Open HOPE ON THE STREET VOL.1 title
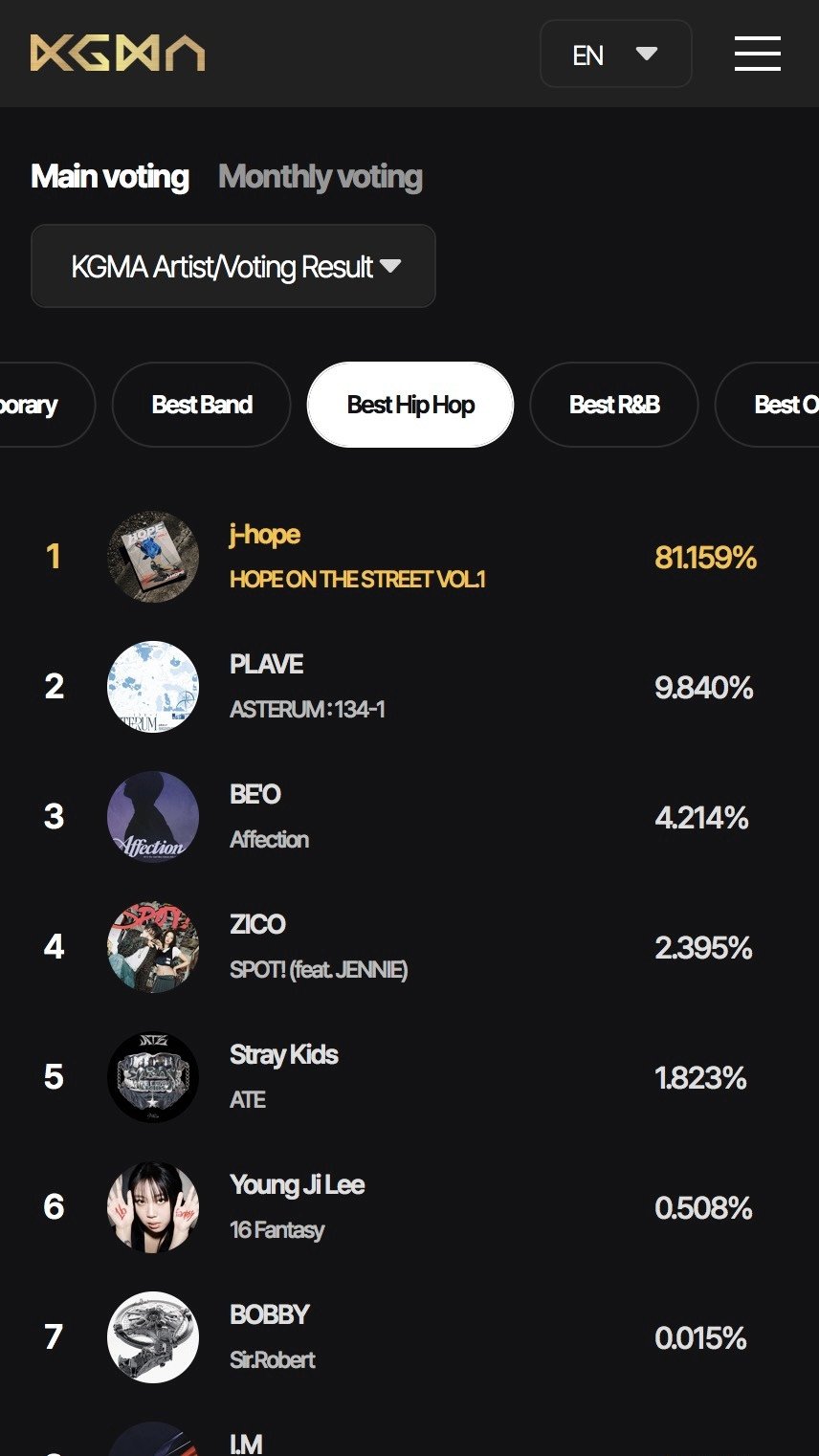This screenshot has width=819, height=1456. click(x=358, y=580)
